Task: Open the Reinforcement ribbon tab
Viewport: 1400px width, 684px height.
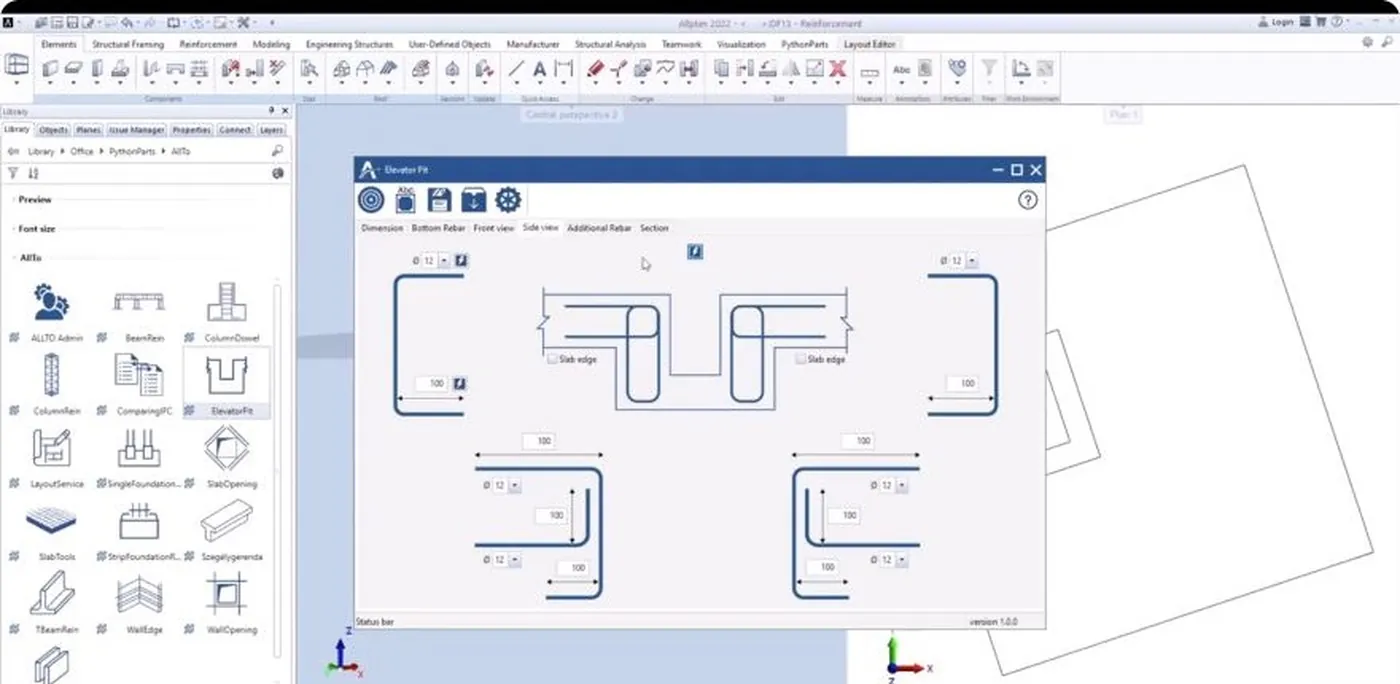Action: click(x=208, y=44)
